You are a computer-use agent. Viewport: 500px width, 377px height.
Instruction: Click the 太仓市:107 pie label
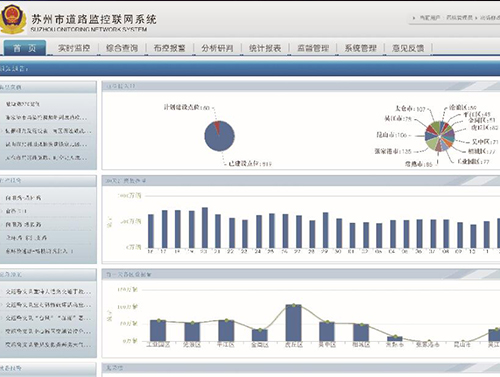point(410,109)
